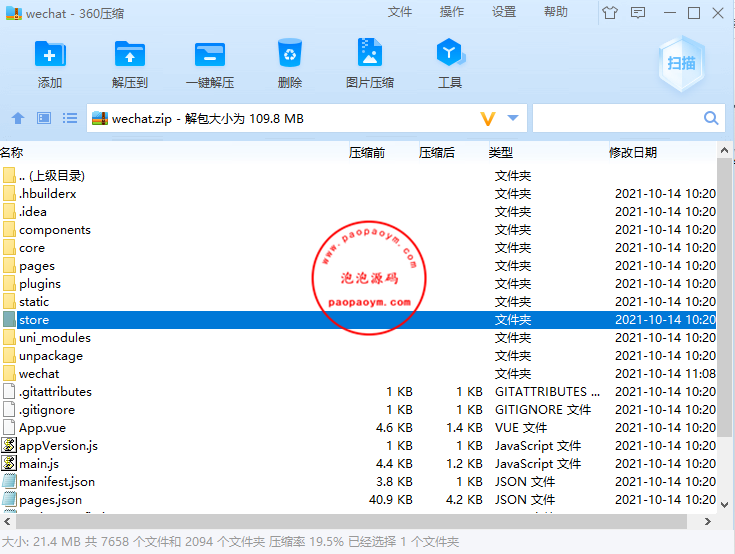
Task: Go up one directory level arrow
Action: coord(17,118)
